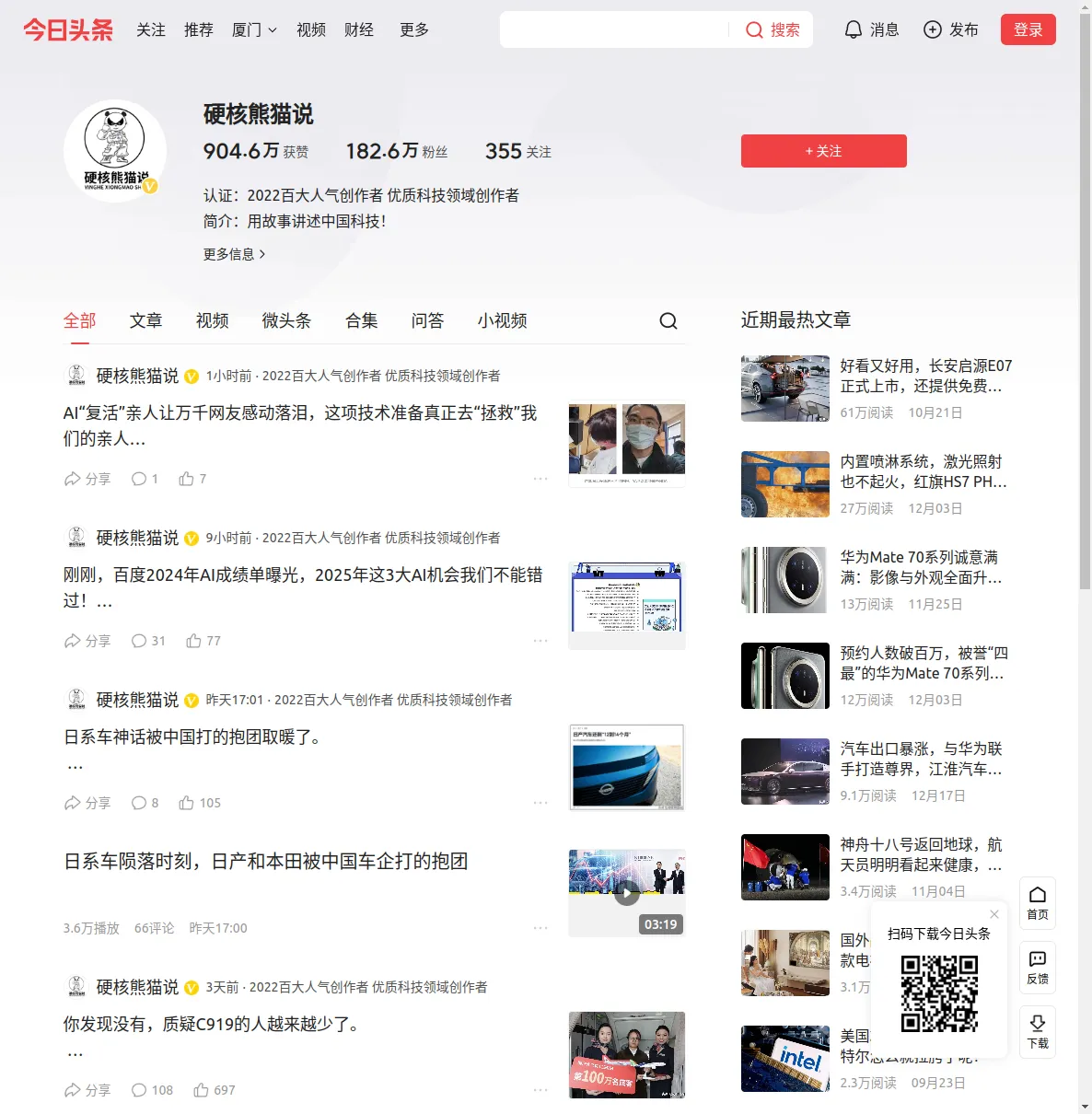Click the page vertical scrollbar
This screenshot has width=1092, height=1114.
pos(1085,301)
